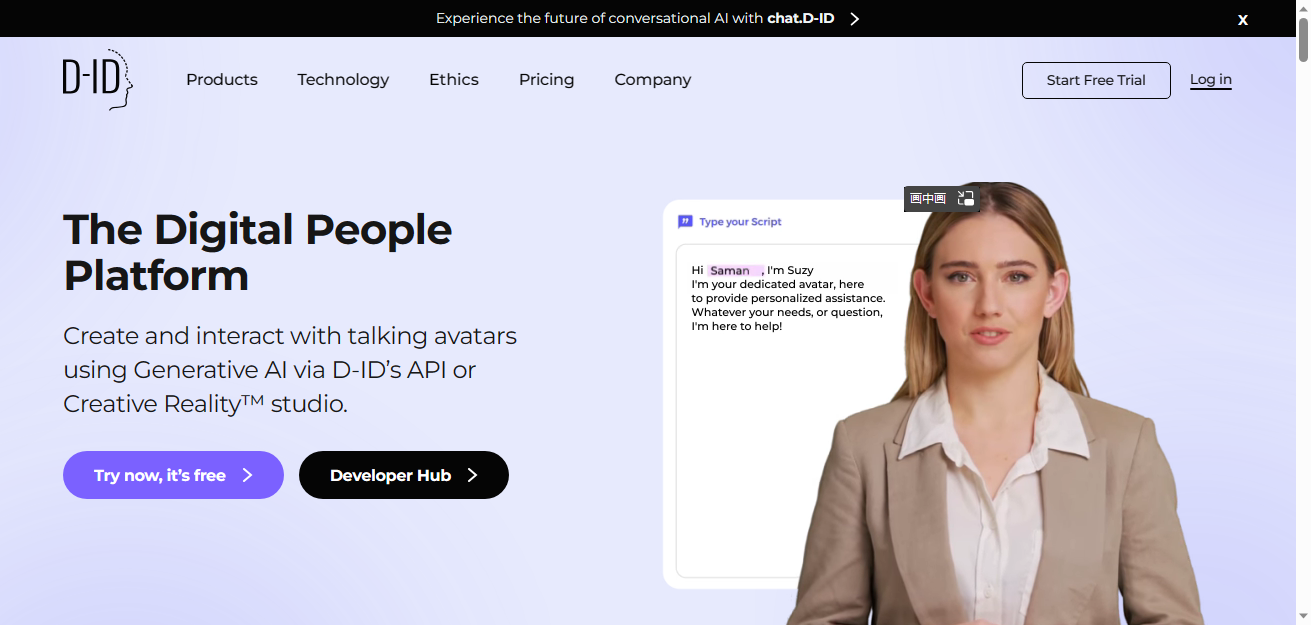Screen dimensions: 1311x625
Task: Click the script text area
Action: [x=795, y=410]
